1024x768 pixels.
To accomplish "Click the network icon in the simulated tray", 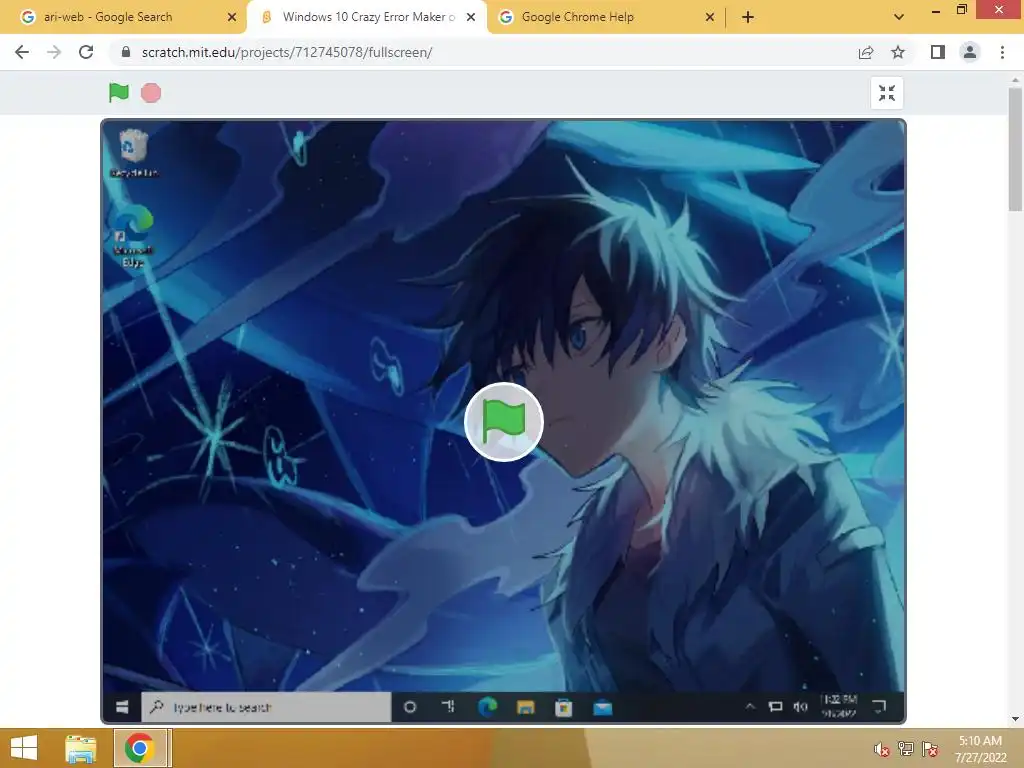I will 775,707.
